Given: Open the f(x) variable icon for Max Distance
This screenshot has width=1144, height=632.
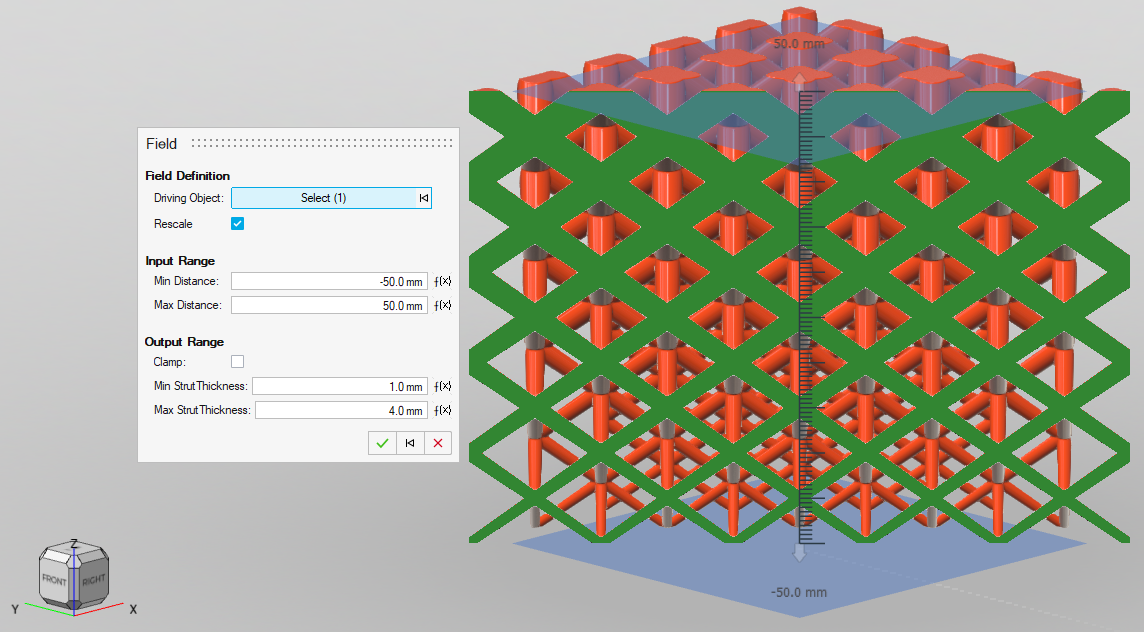Looking at the screenshot, I should [443, 305].
